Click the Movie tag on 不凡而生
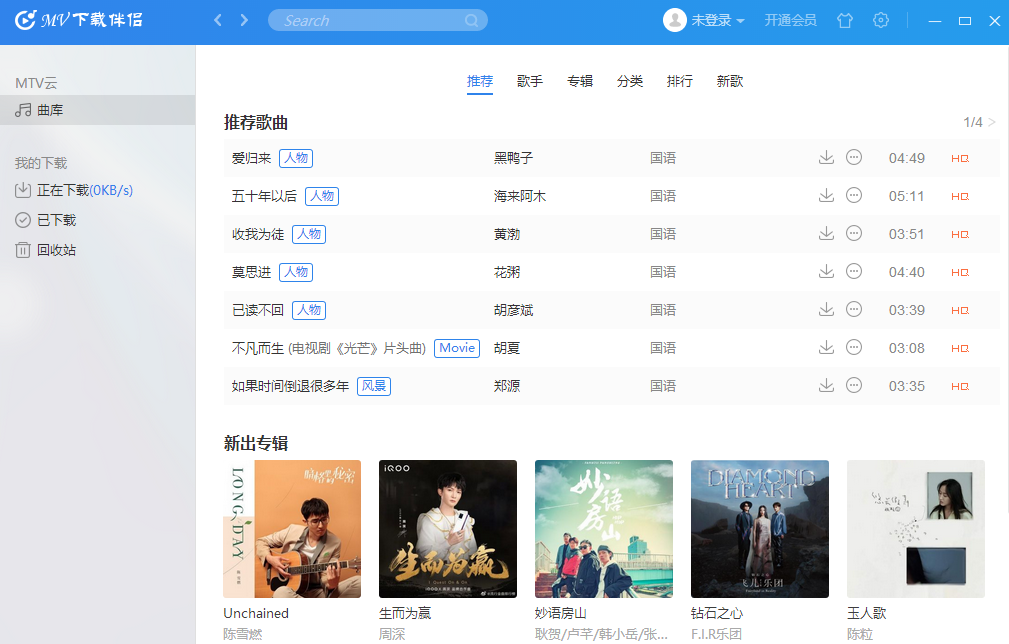Screen dimensions: 1009x644 [x=457, y=348]
